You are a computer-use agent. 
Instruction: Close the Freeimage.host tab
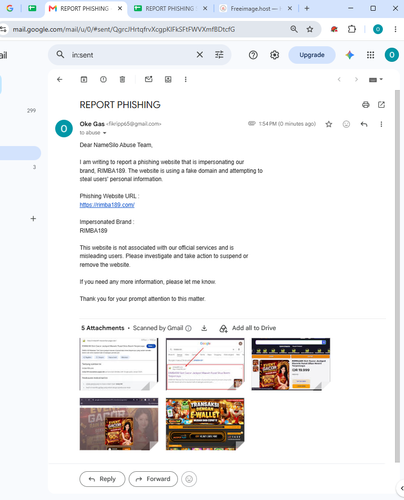click(290, 9)
